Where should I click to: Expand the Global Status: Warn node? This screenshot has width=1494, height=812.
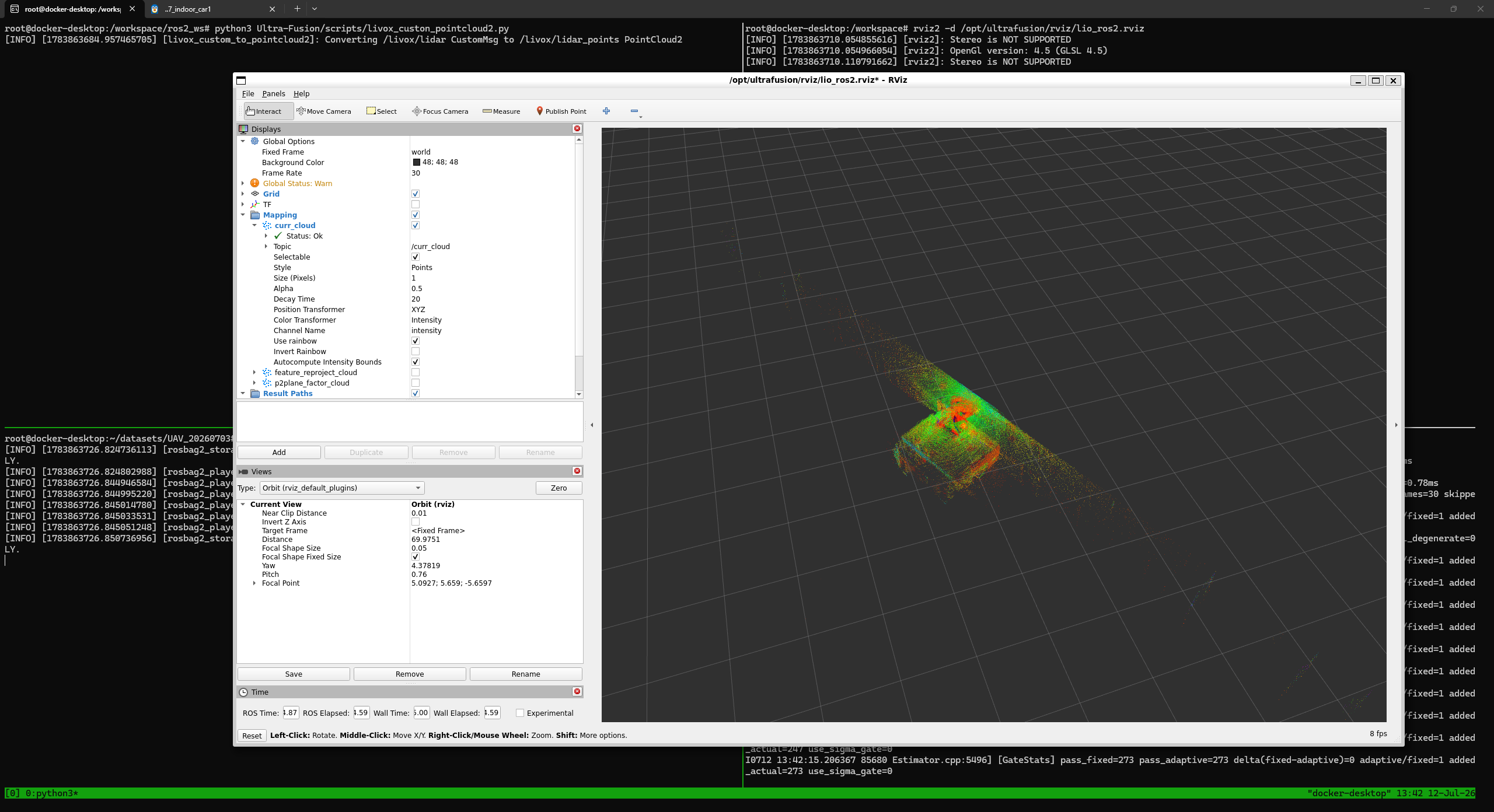click(243, 183)
